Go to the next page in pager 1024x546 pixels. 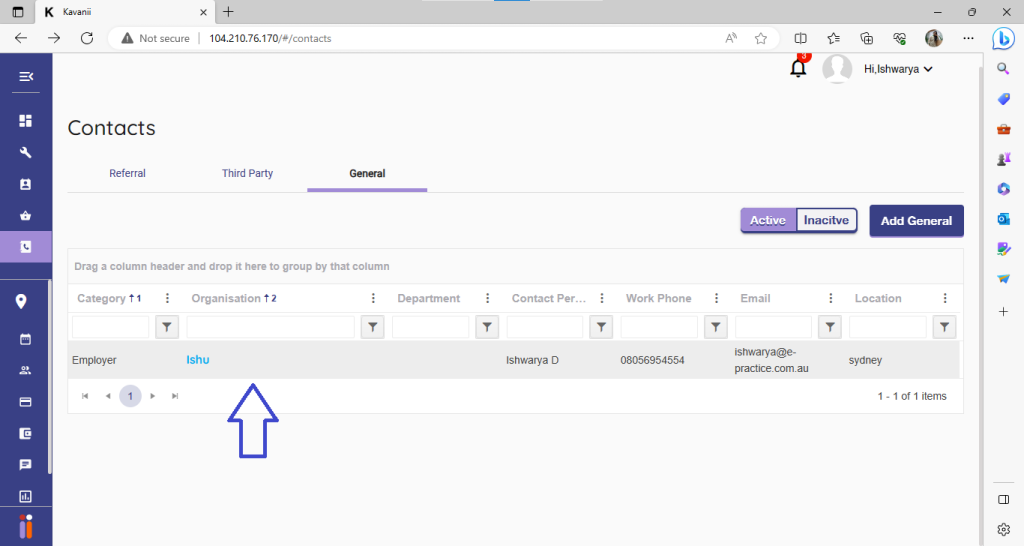(x=153, y=396)
